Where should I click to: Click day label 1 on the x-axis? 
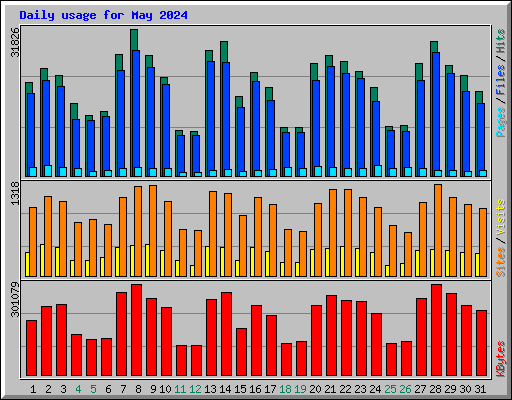33,389
